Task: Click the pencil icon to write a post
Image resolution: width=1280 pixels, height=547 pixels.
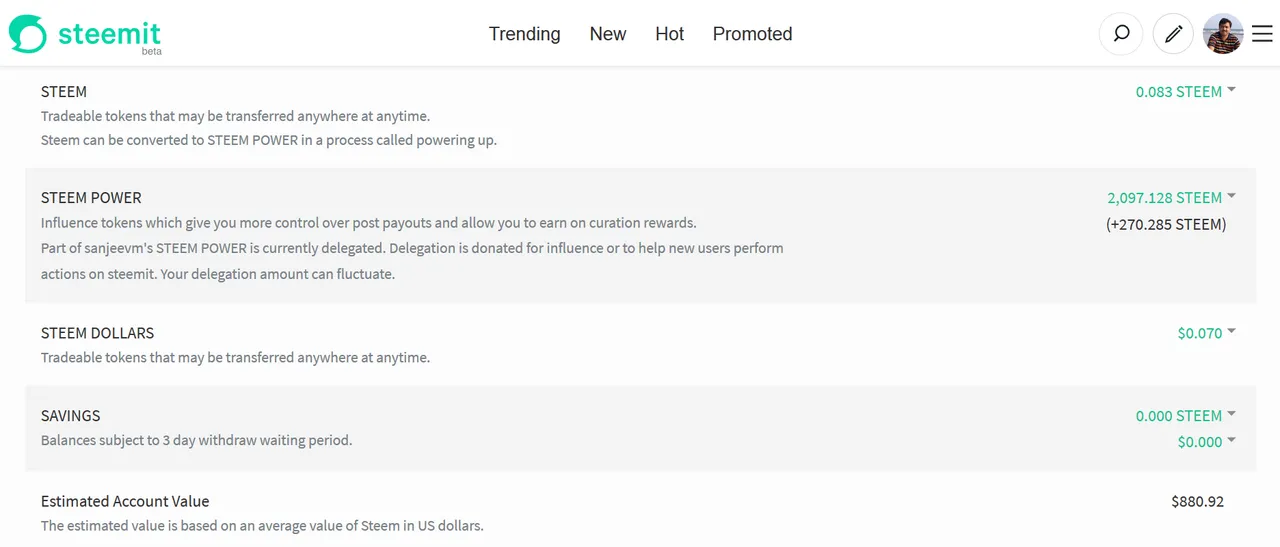Action: click(1174, 34)
